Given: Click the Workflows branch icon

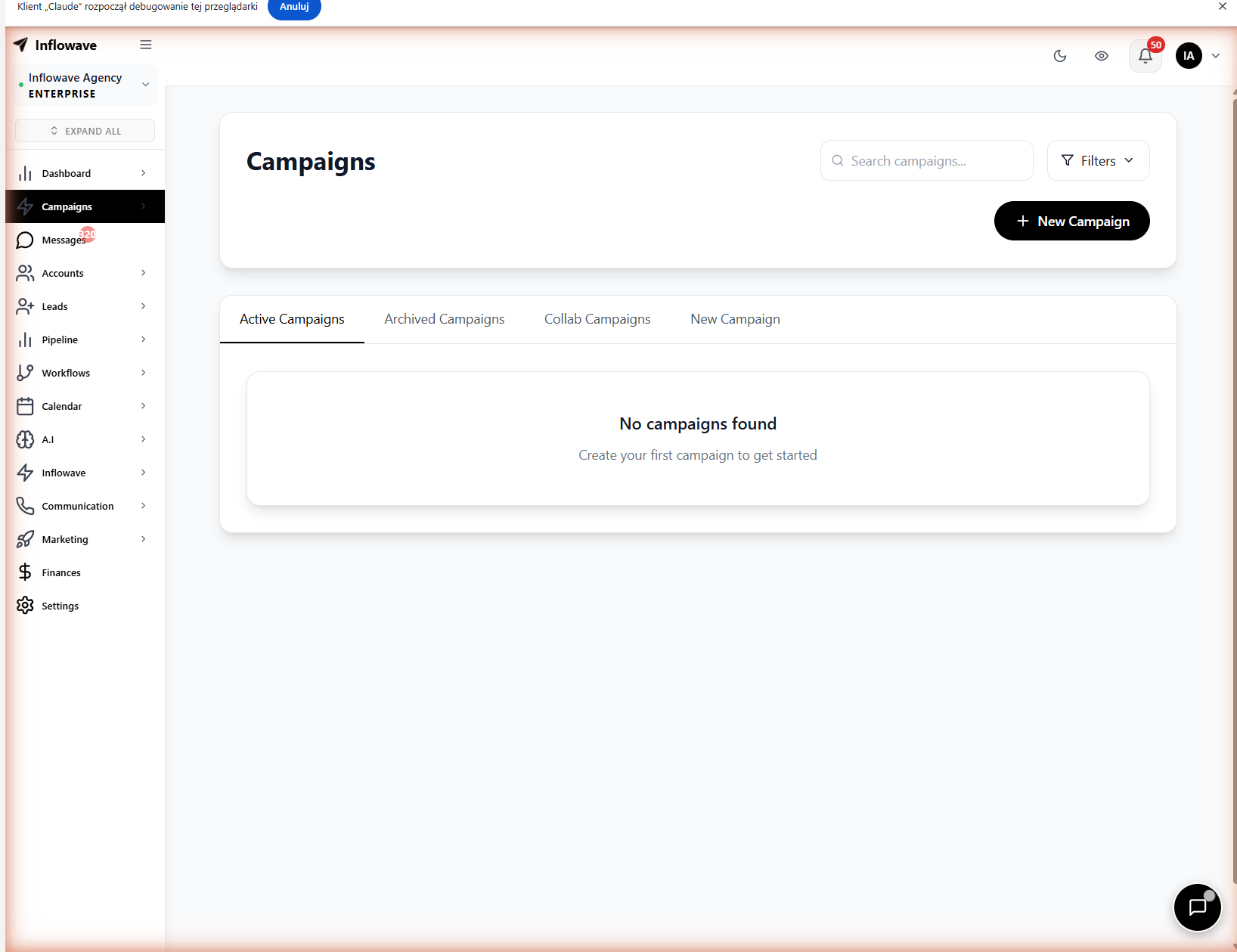Looking at the screenshot, I should (25, 373).
